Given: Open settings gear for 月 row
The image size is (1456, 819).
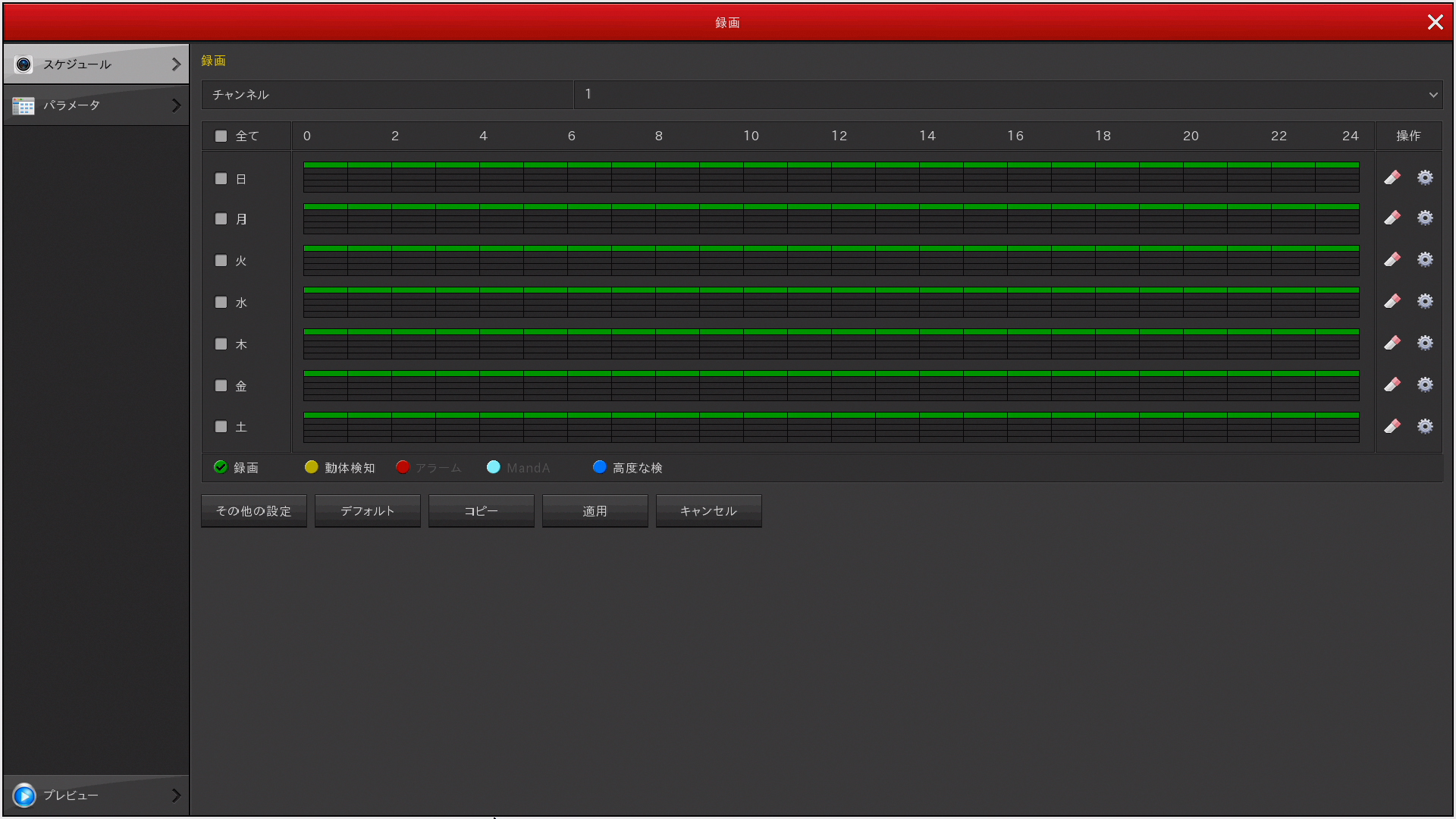Looking at the screenshot, I should click(1426, 218).
